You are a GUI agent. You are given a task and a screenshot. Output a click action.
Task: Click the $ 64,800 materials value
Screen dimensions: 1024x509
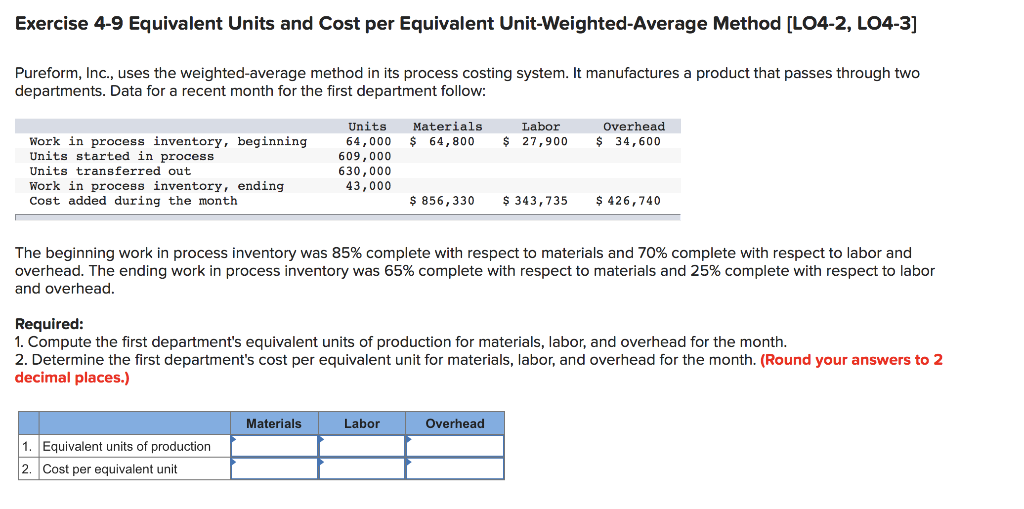click(x=442, y=141)
